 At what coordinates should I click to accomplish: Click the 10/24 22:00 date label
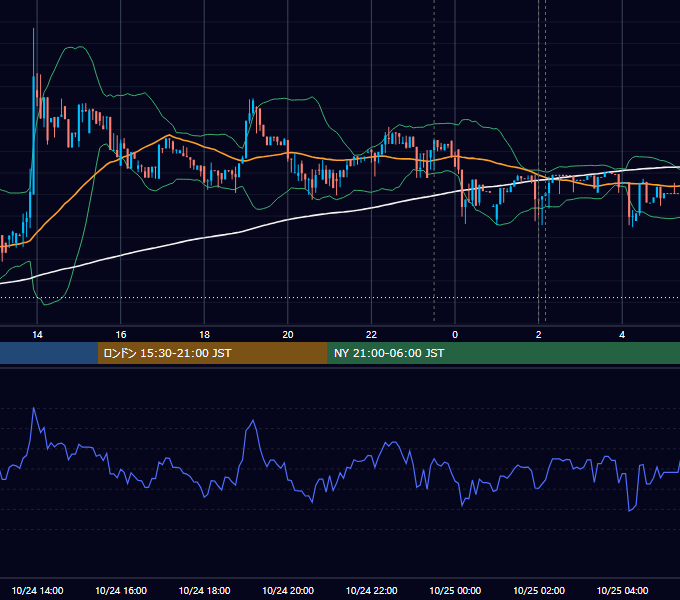[371, 590]
